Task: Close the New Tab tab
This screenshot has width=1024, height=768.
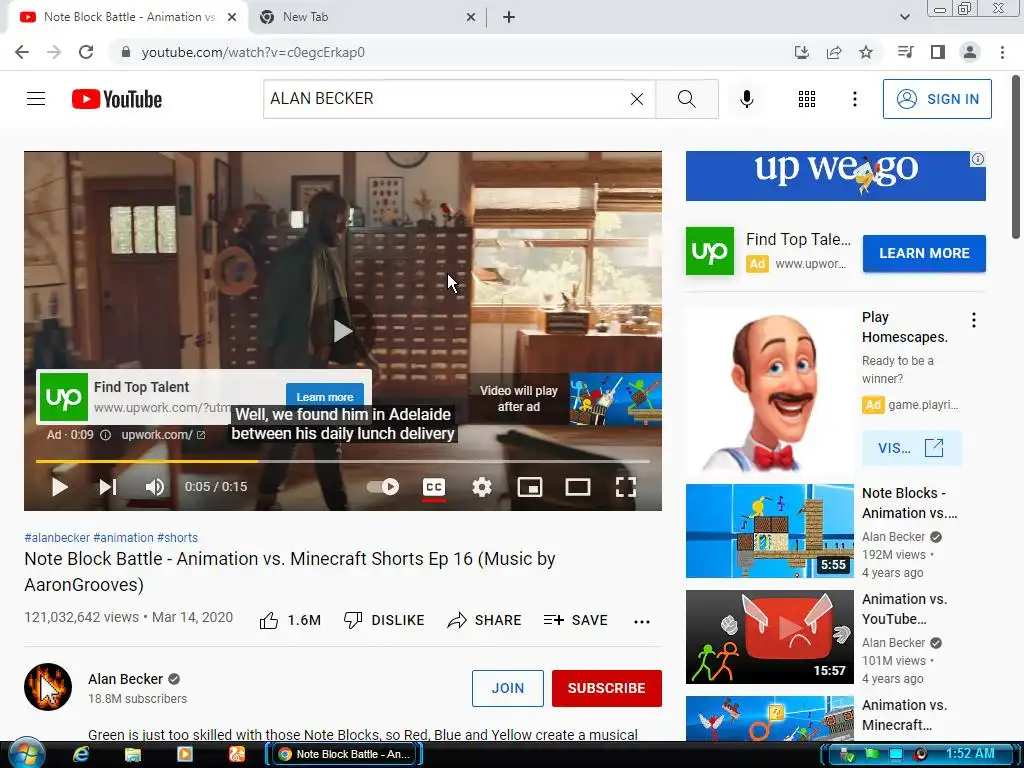Action: click(x=471, y=17)
